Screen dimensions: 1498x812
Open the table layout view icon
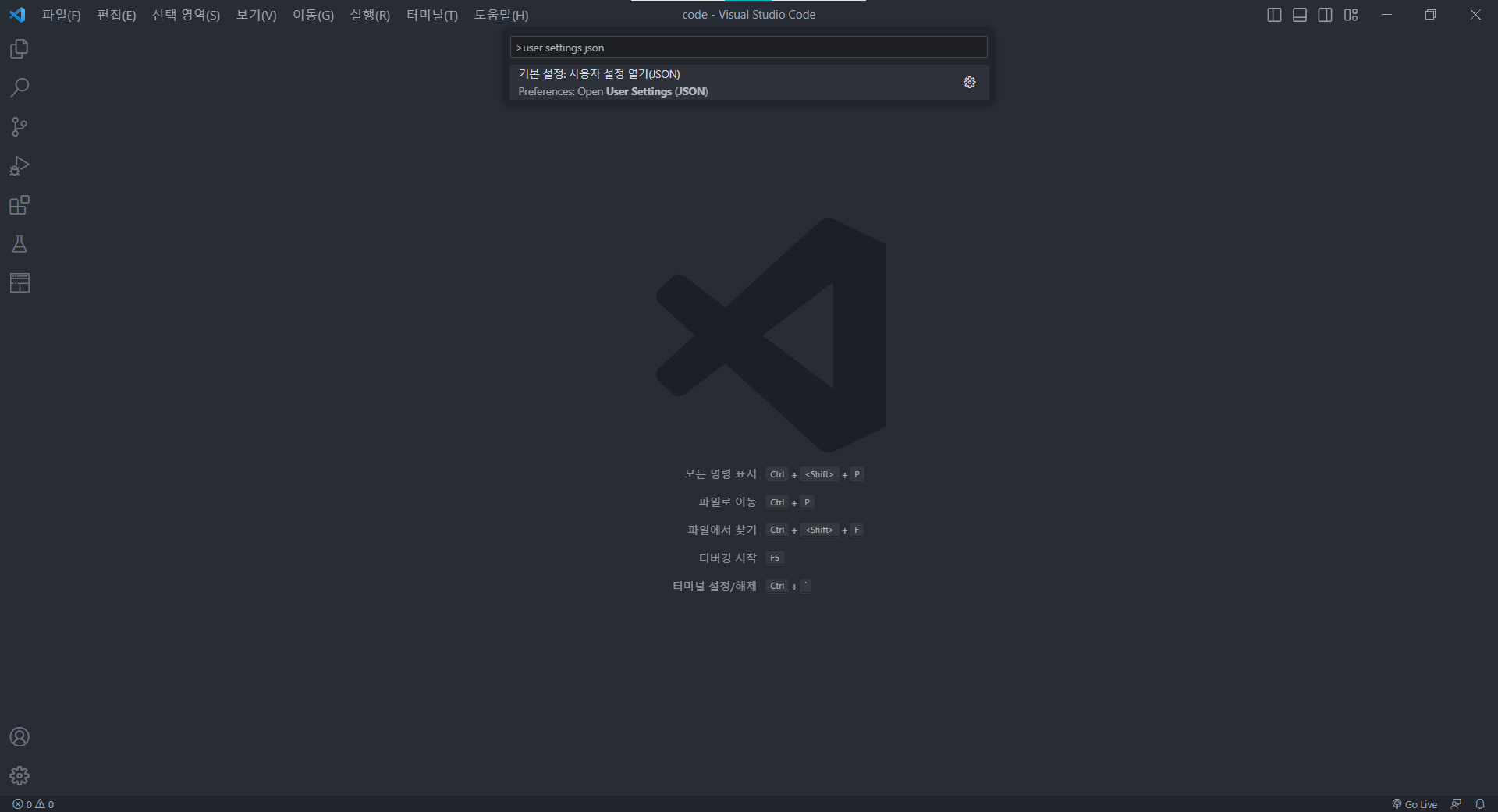pyautogui.click(x=20, y=282)
